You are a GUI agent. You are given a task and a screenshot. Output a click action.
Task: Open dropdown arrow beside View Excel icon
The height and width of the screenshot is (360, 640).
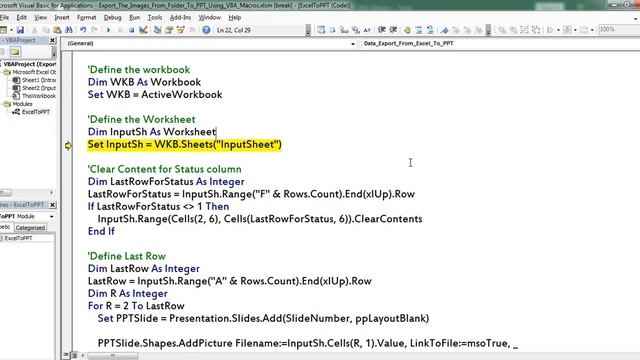coord(11,30)
